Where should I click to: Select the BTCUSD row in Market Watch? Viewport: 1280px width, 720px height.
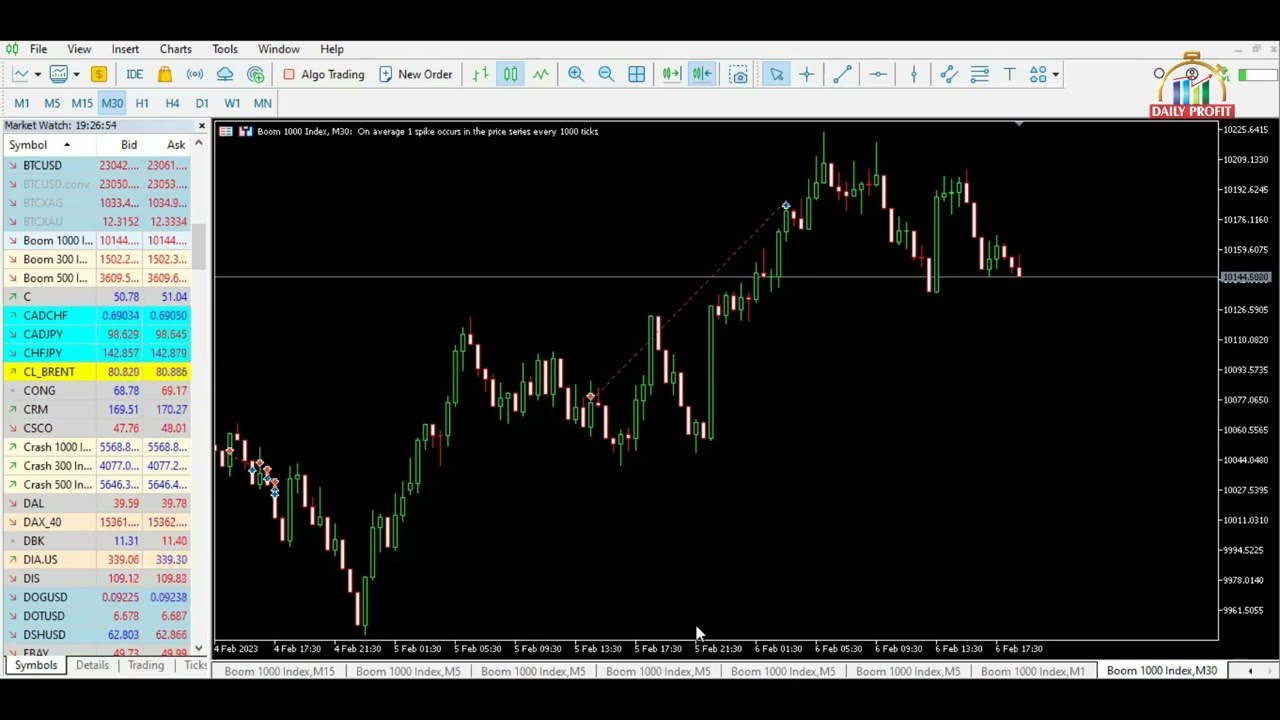point(97,165)
